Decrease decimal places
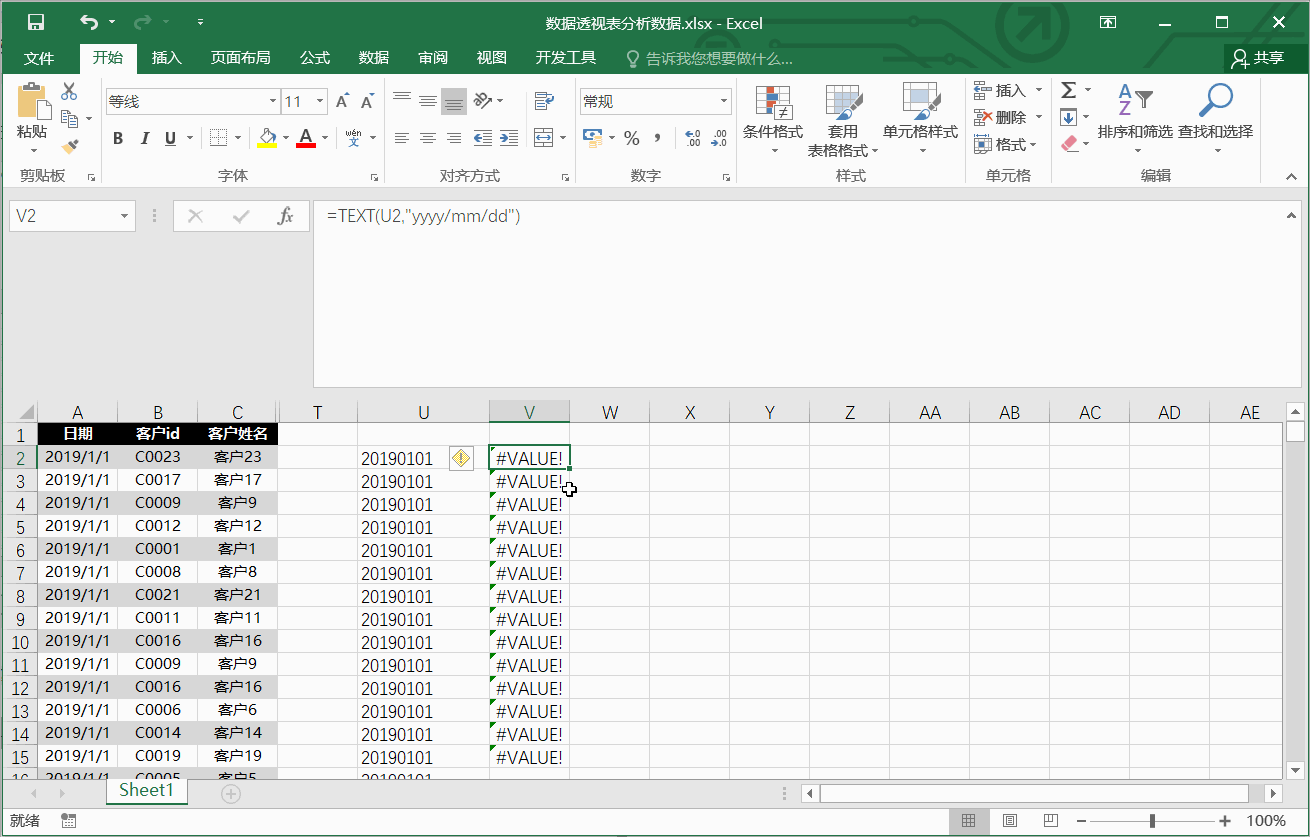The width and height of the screenshot is (1310, 837). [719, 138]
